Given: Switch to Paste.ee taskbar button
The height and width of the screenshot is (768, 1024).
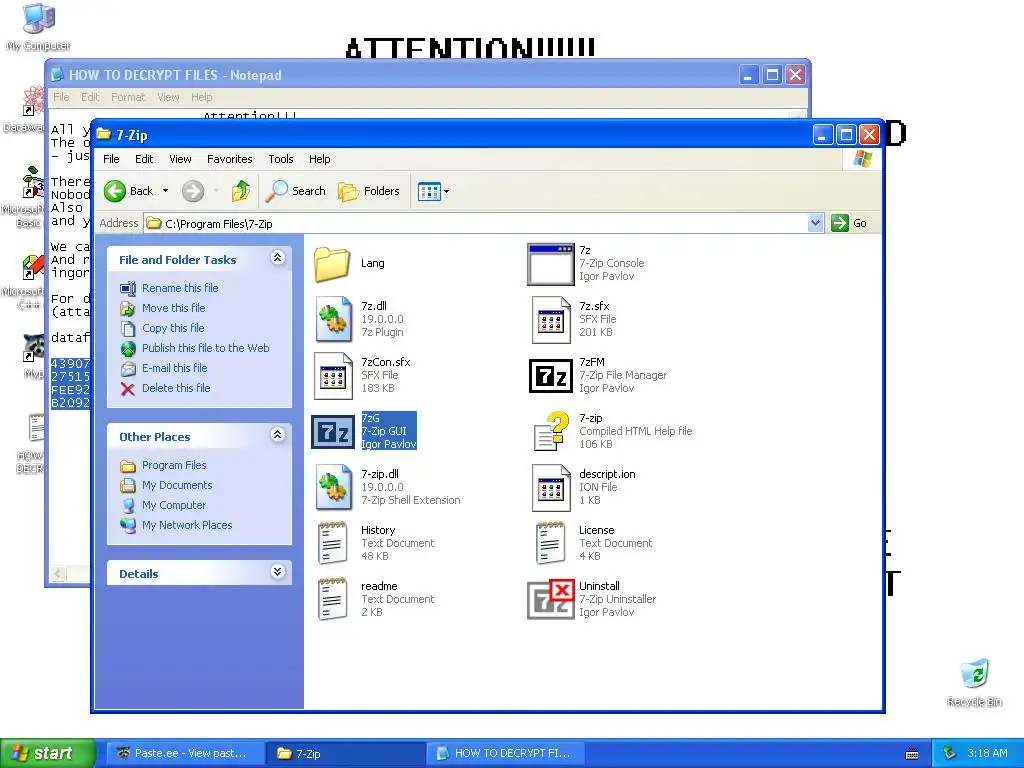Looking at the screenshot, I should pos(184,753).
